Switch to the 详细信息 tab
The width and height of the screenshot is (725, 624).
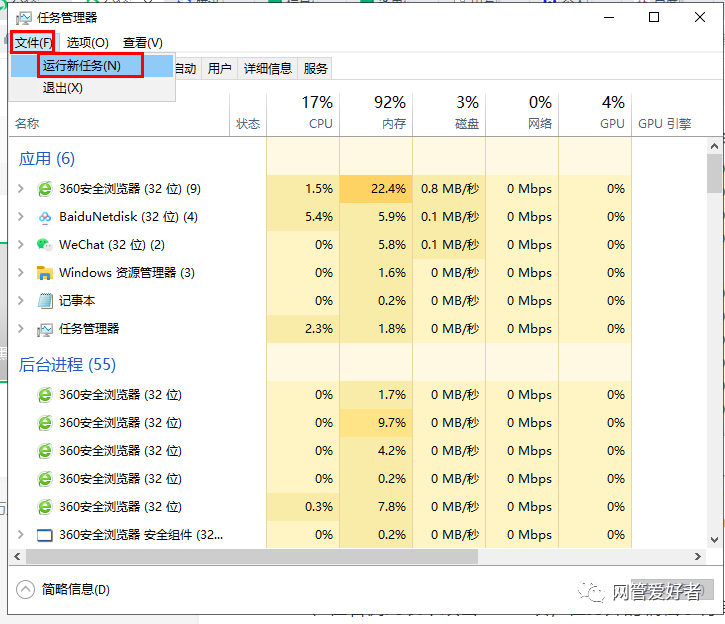(x=268, y=68)
